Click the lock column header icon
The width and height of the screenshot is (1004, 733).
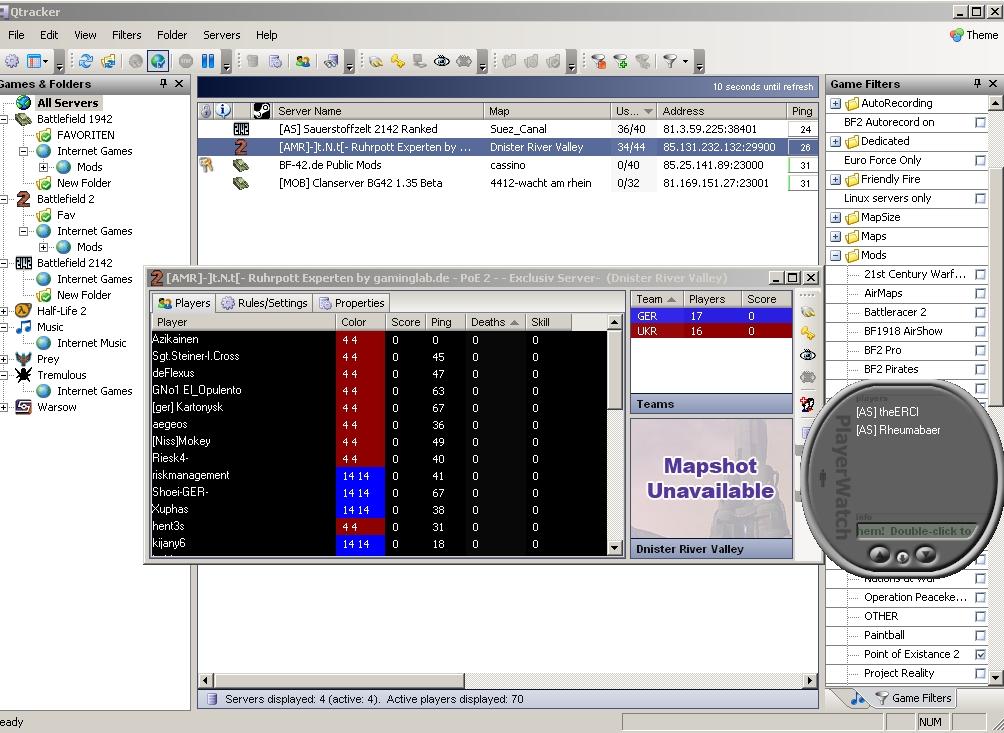pos(206,111)
